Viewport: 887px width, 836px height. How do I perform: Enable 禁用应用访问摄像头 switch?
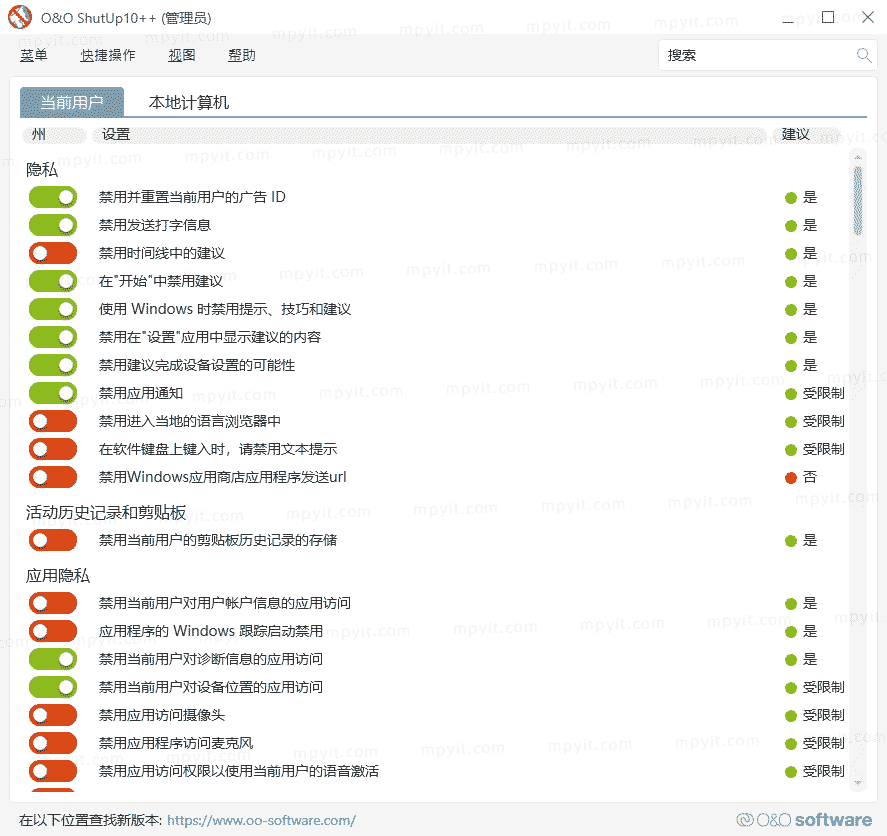pos(53,716)
